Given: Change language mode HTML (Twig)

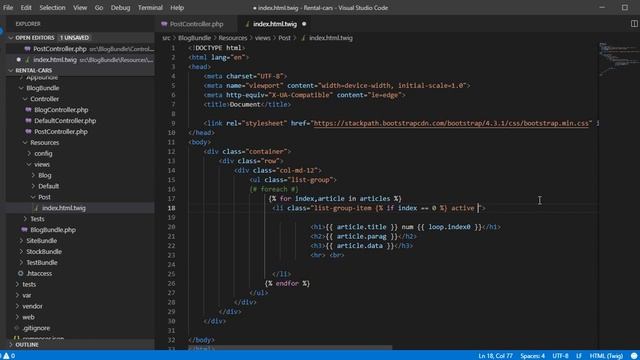Looking at the screenshot, I should [606, 356].
